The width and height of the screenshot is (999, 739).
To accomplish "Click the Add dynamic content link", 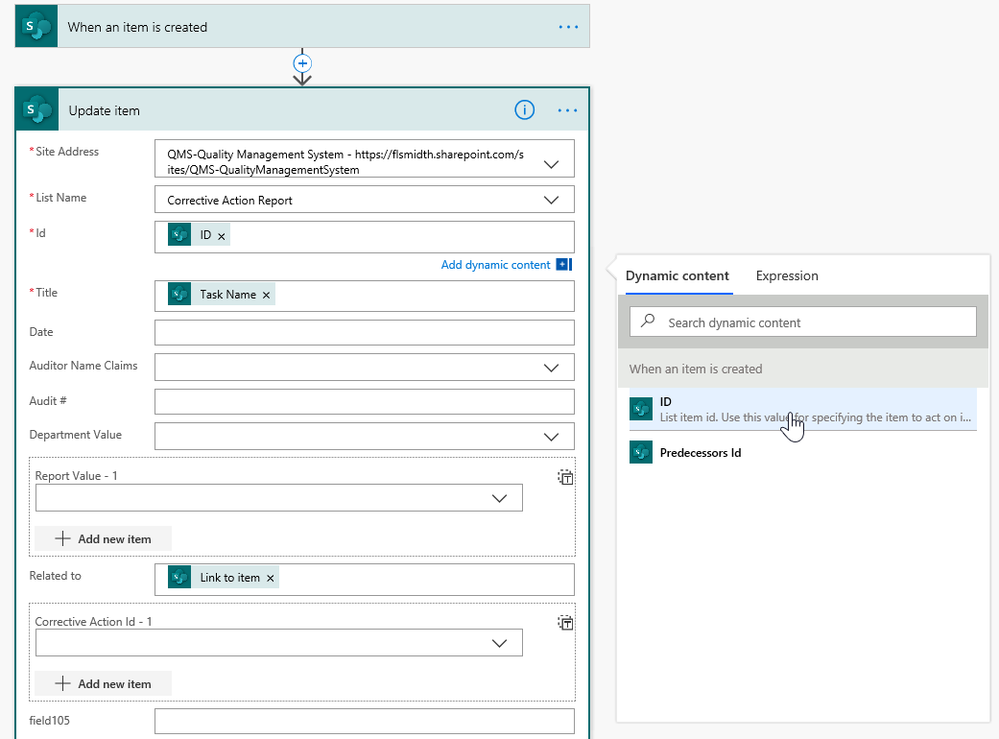I will coord(496,265).
